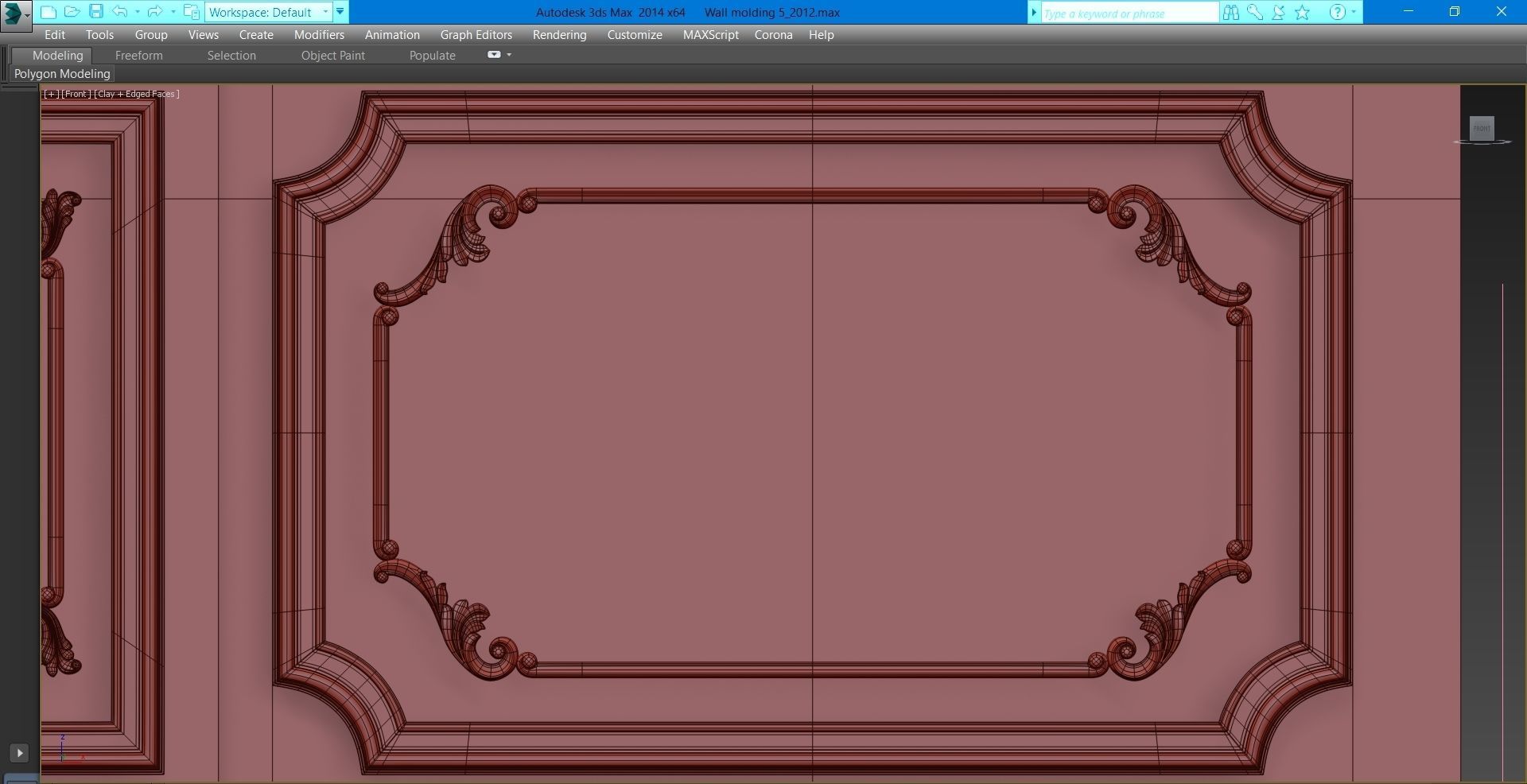Screen dimensions: 1527x784
Task: Click the Project Folder icon in quick access toolbar
Action: coord(192,12)
